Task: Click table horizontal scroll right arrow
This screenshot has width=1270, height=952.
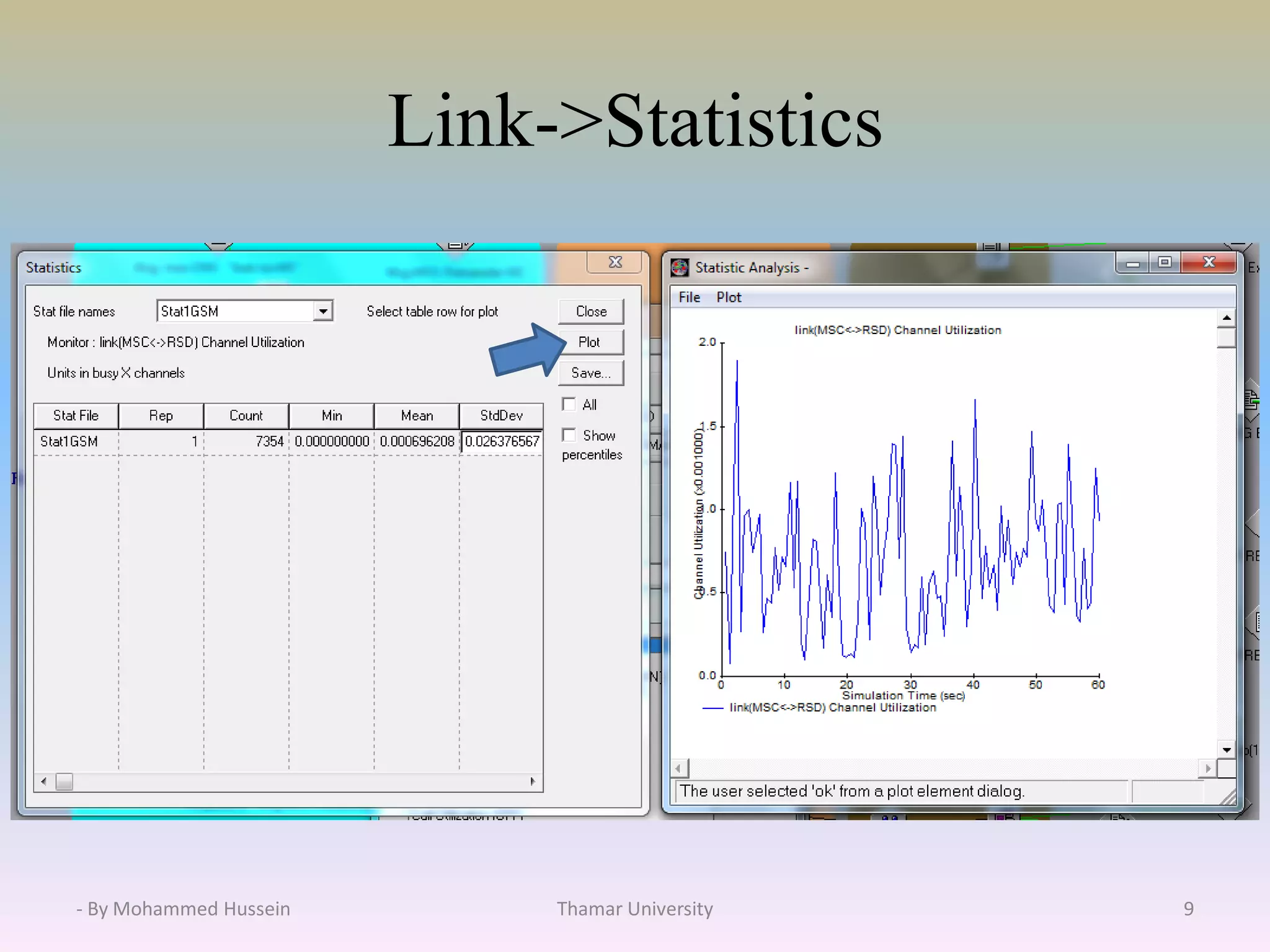Action: pyautogui.click(x=533, y=782)
